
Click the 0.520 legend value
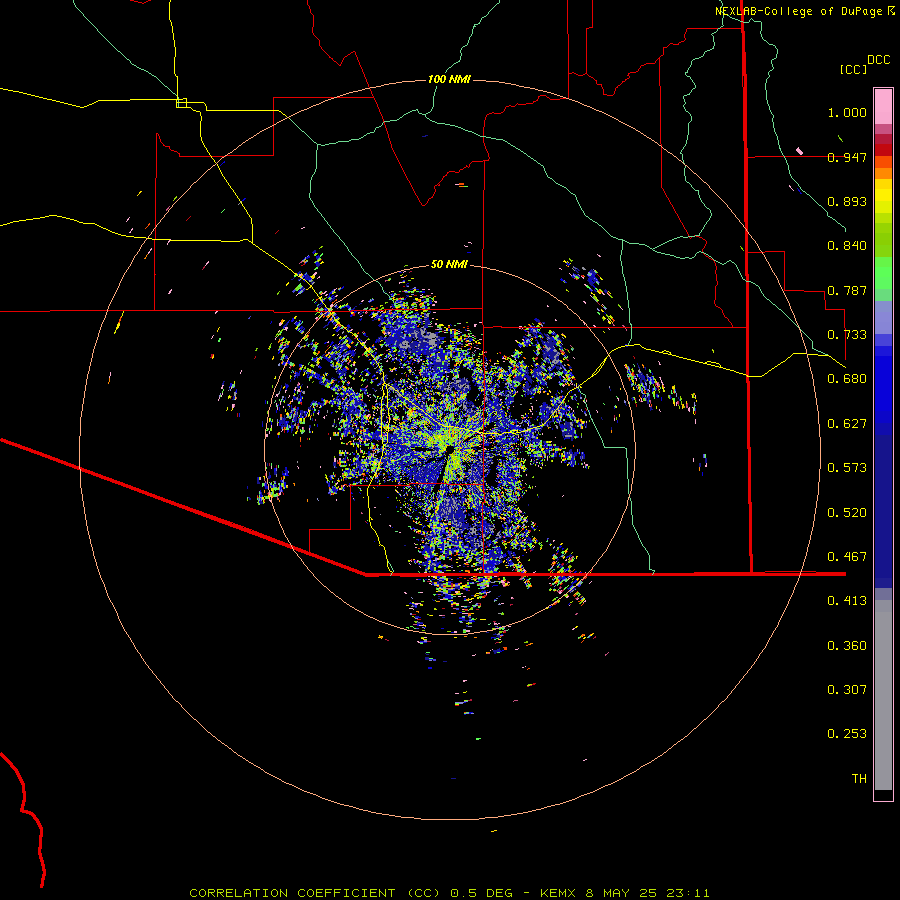(x=847, y=513)
